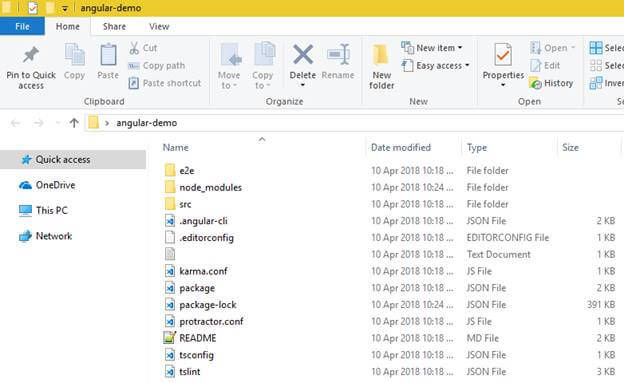Viewport: 624px width, 383px height.
Task: Select the tsconfig file
Action: [x=196, y=355]
